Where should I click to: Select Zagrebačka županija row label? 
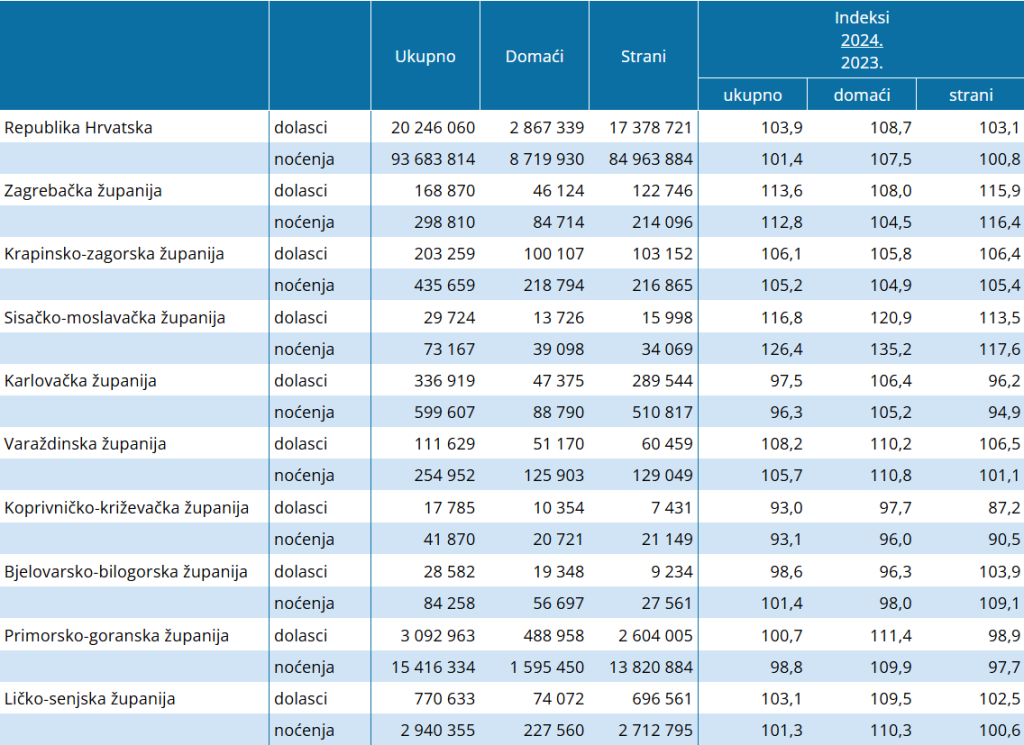coord(83,191)
